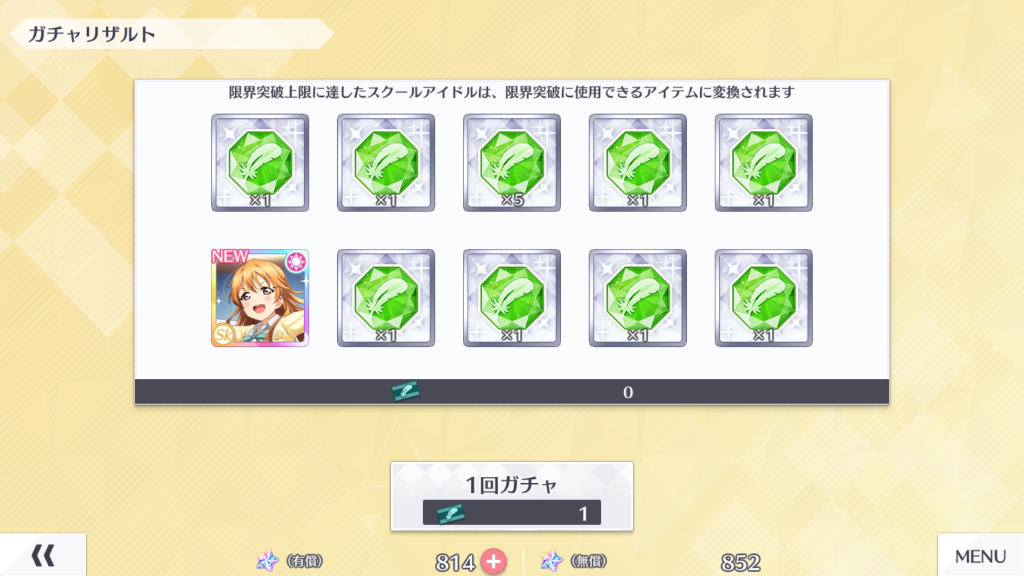Select the green gem marked ×5
The height and width of the screenshot is (576, 1024).
click(512, 163)
